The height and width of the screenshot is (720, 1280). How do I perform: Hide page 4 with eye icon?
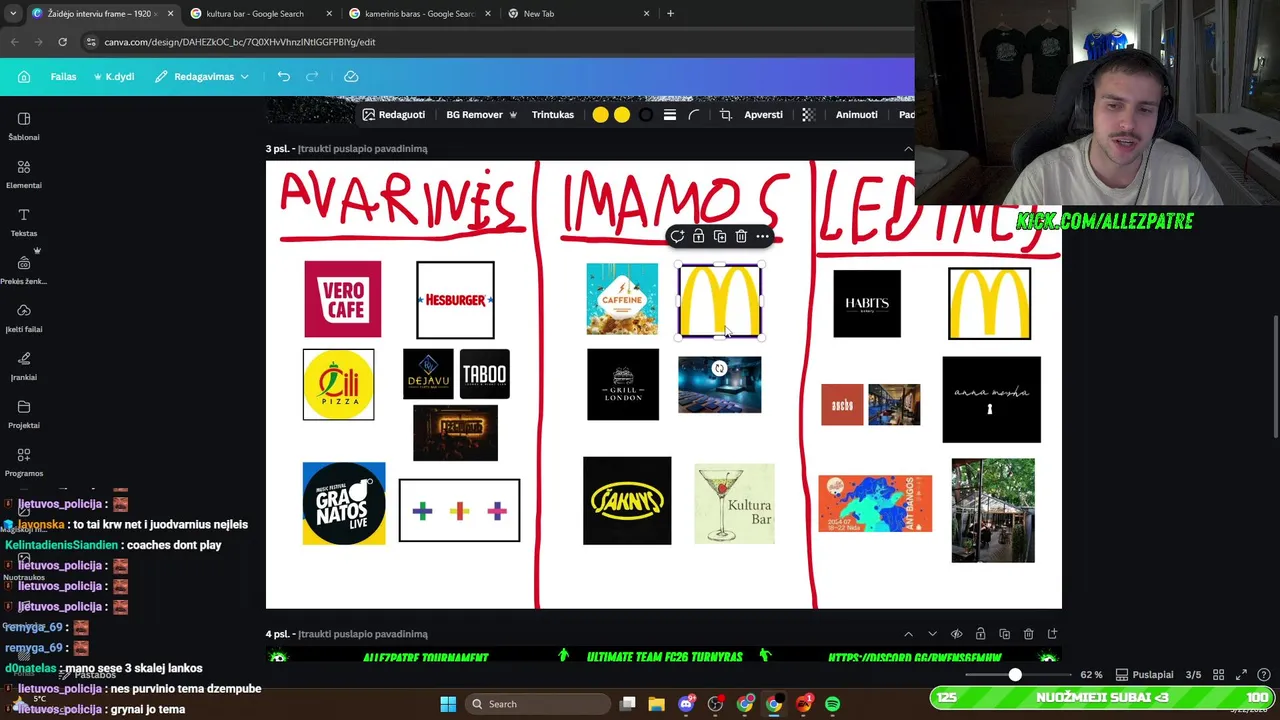(x=956, y=634)
